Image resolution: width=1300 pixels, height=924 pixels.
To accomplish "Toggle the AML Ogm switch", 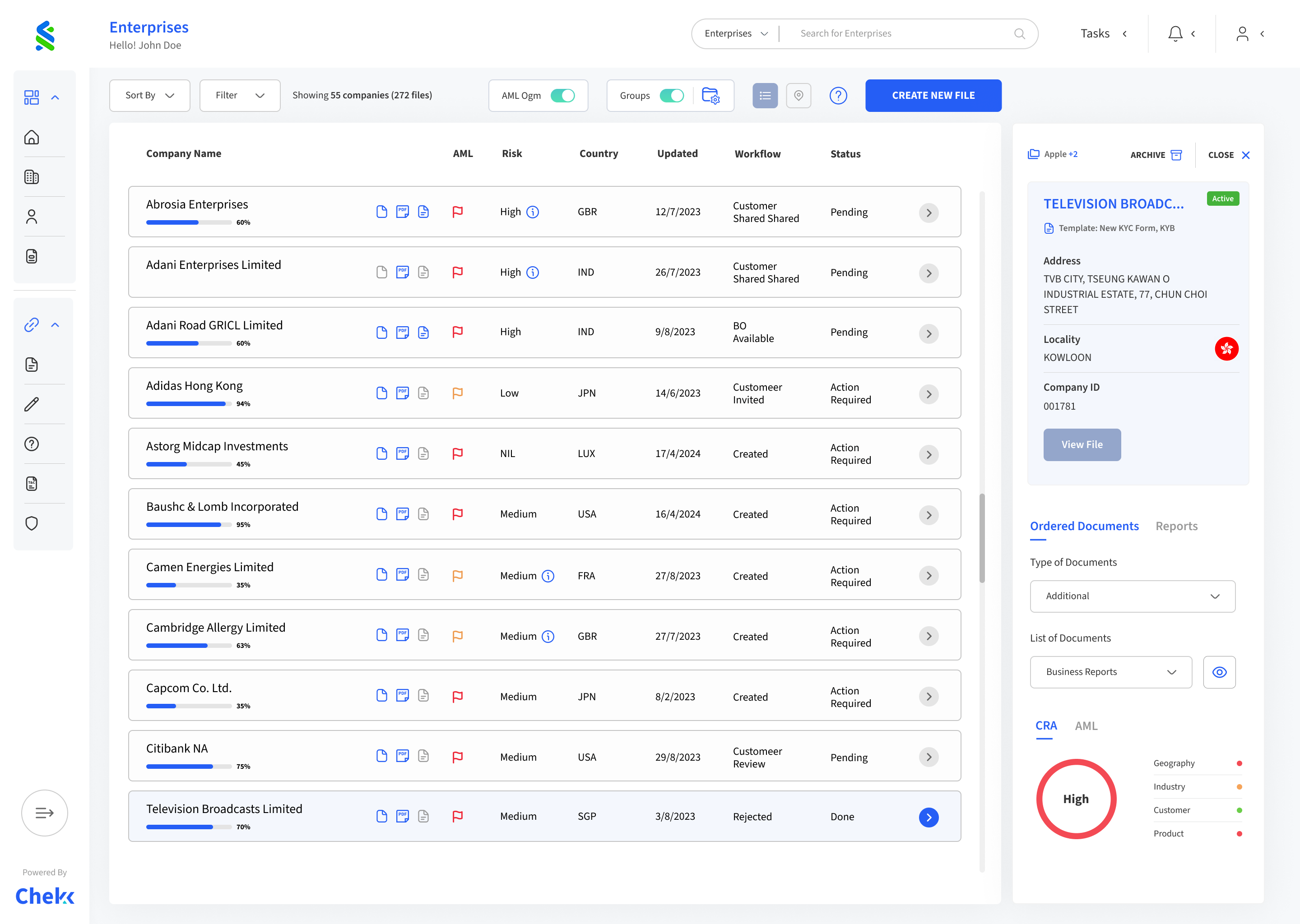I will (x=563, y=96).
